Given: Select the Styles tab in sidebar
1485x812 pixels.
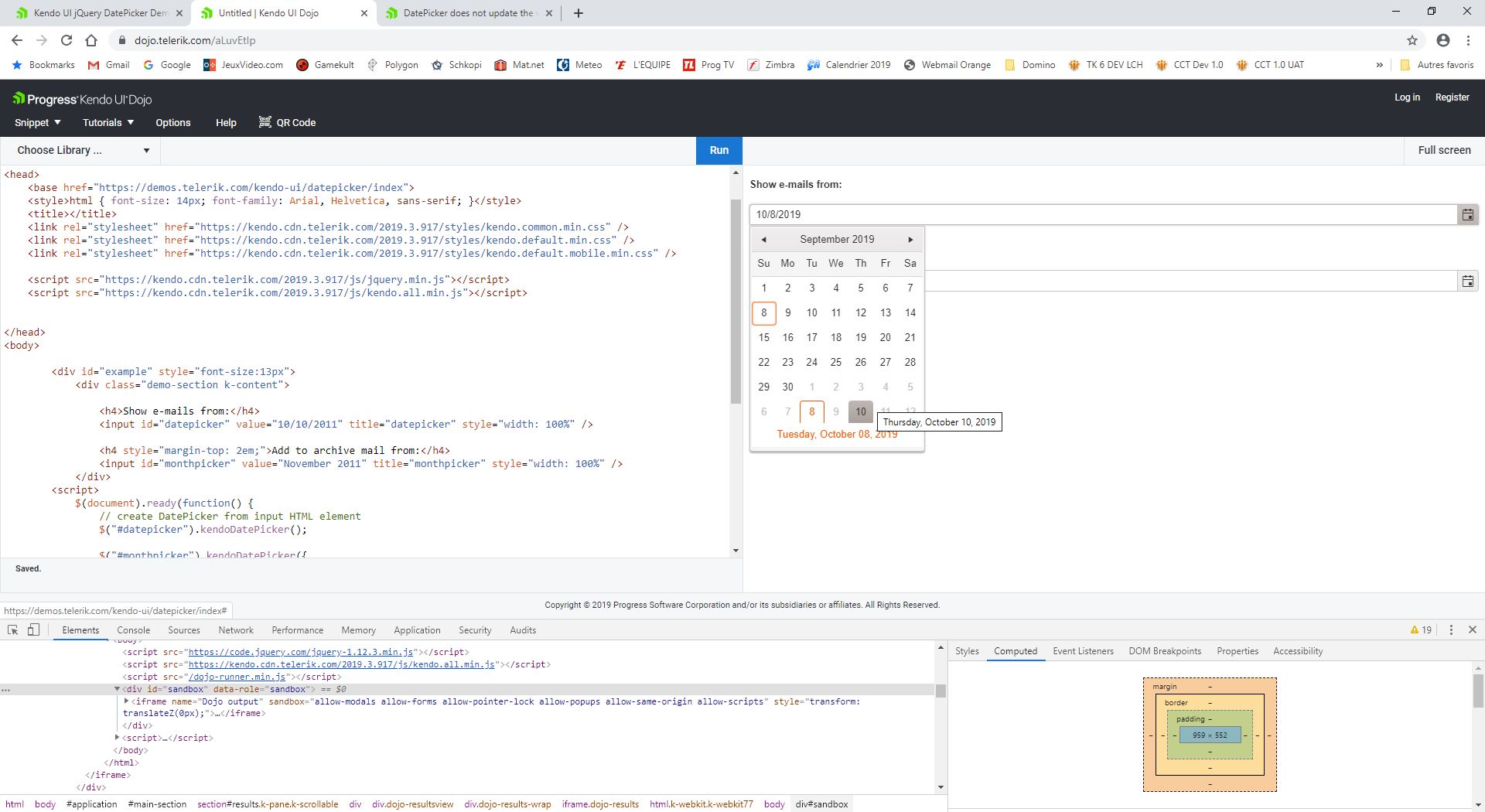Looking at the screenshot, I should click(x=967, y=651).
